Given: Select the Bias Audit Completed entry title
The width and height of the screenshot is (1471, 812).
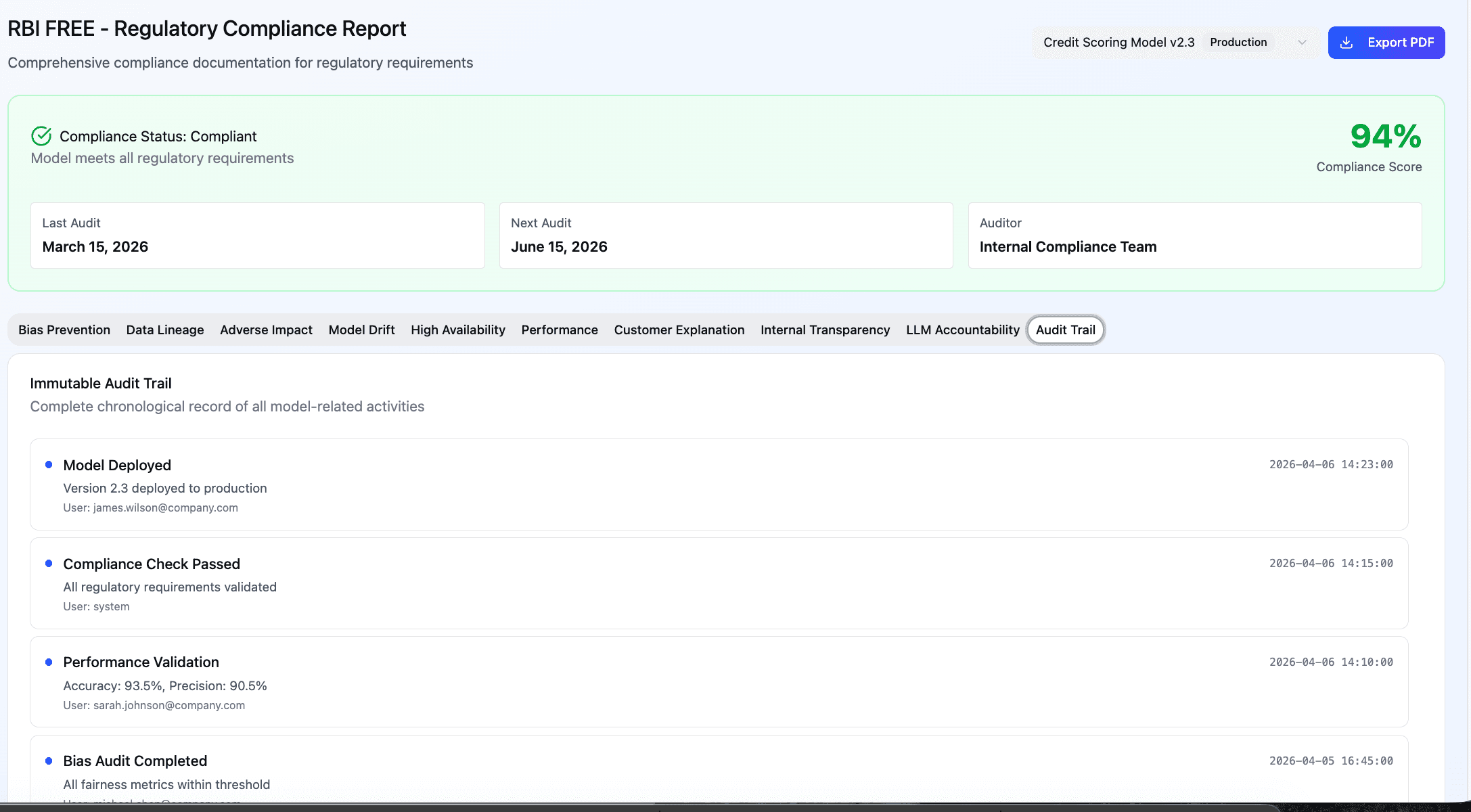Looking at the screenshot, I should [135, 761].
